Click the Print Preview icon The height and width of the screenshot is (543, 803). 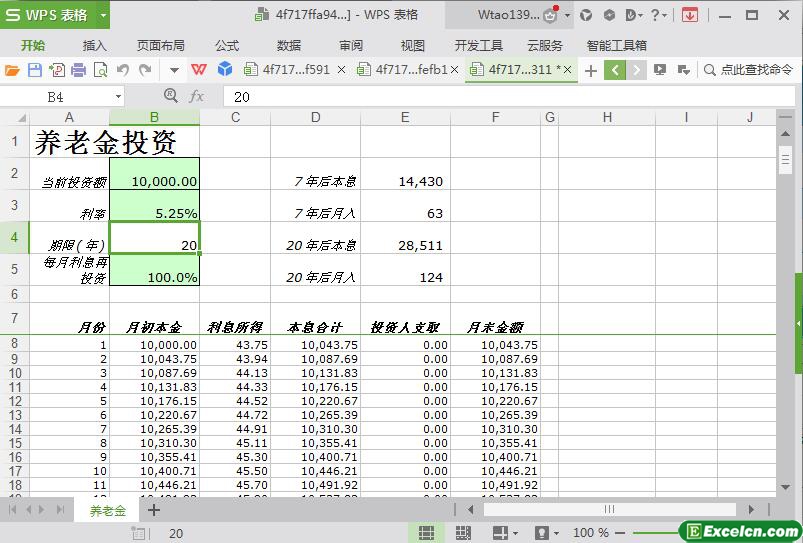tap(100, 70)
